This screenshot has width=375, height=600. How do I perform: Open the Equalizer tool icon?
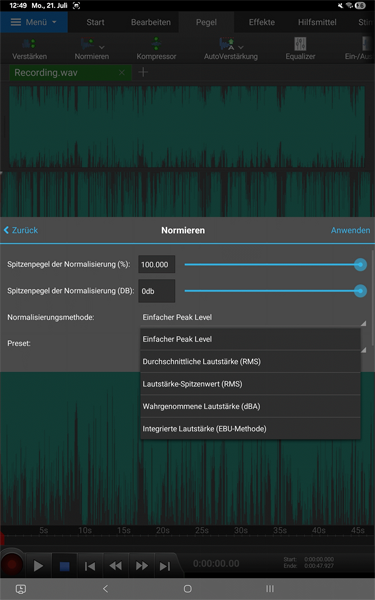click(300, 44)
